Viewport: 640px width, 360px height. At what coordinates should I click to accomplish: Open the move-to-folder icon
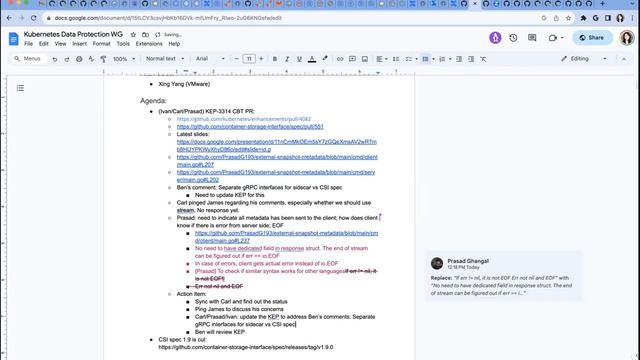pos(145,35)
